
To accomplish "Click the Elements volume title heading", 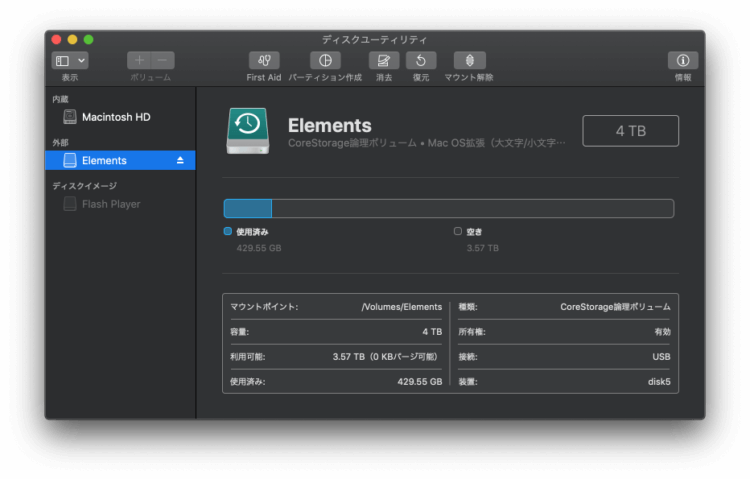I will tap(330, 125).
